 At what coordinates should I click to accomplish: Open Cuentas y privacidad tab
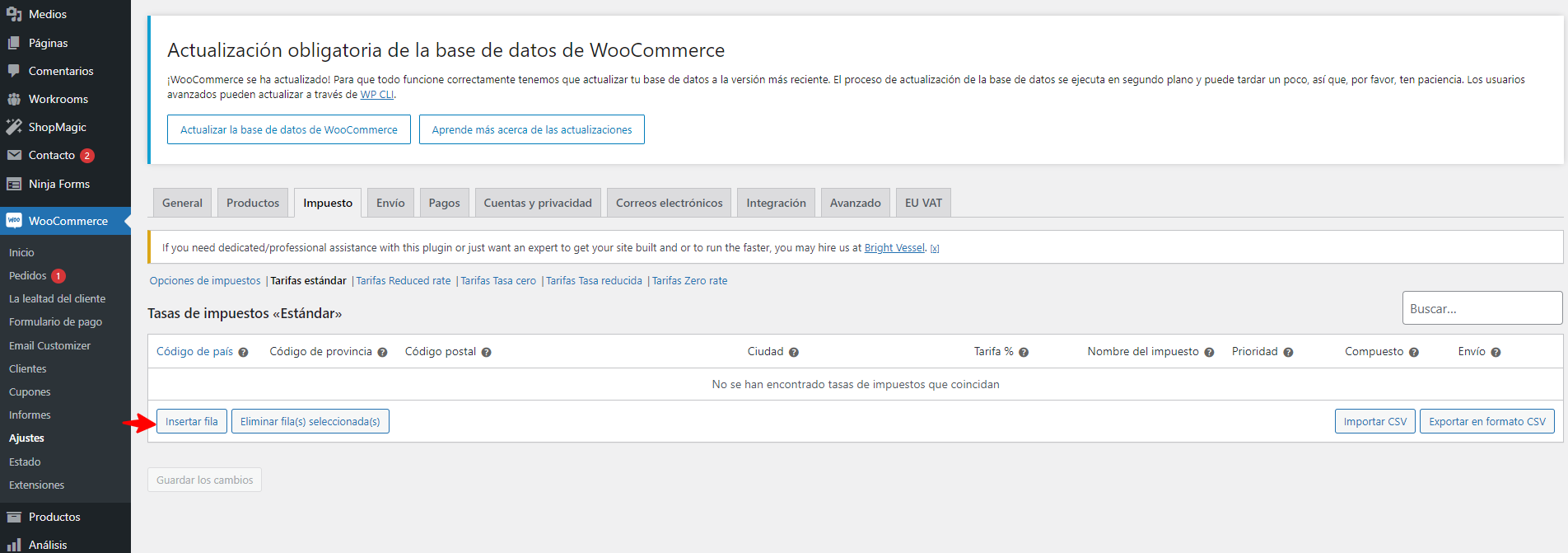538,203
